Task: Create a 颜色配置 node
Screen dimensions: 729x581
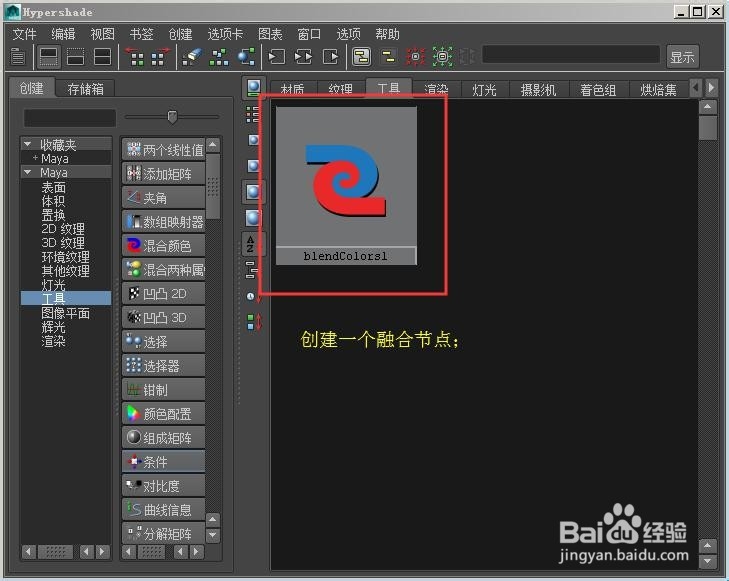Action: point(164,413)
